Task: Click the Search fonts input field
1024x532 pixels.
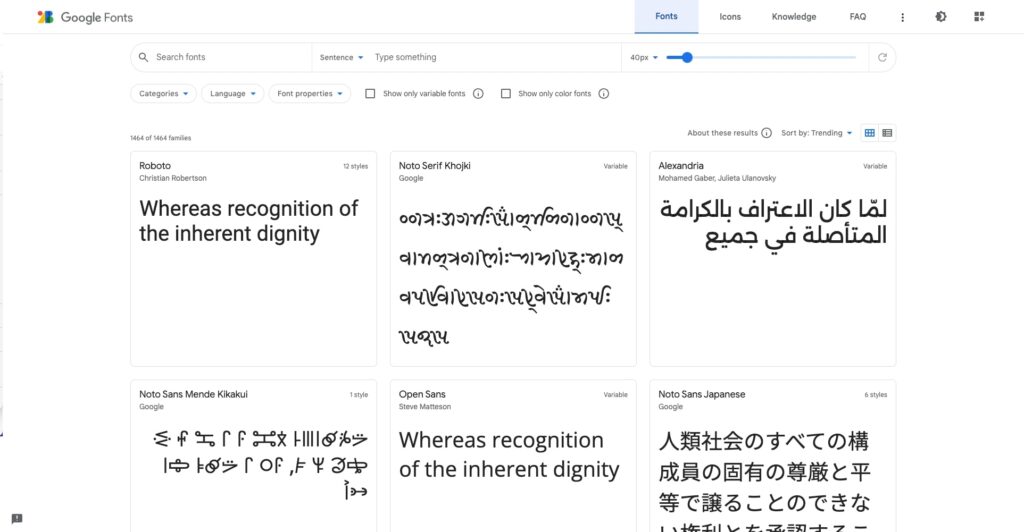Action: click(230, 58)
